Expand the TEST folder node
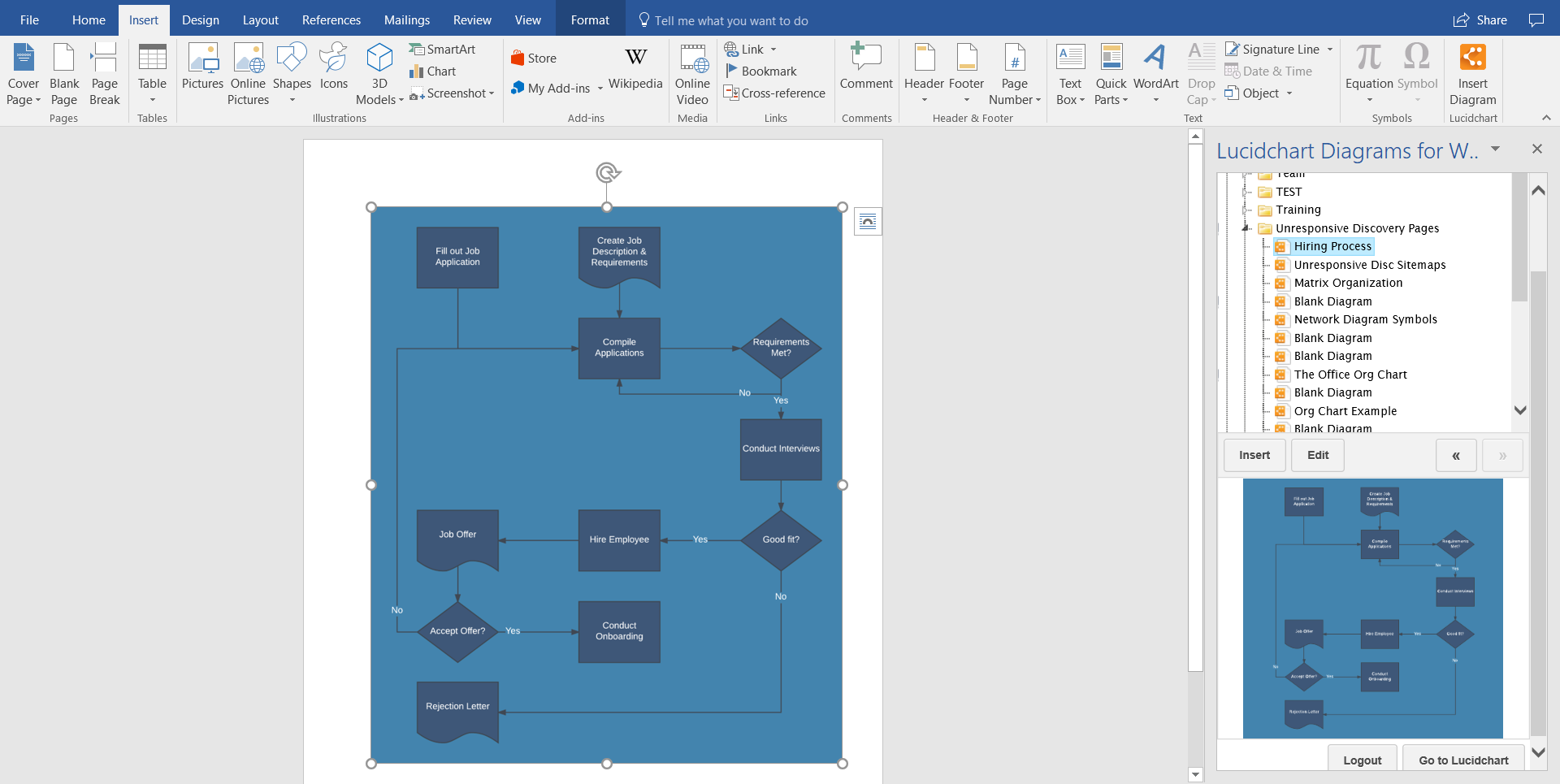The image size is (1560, 784). 1246,192
